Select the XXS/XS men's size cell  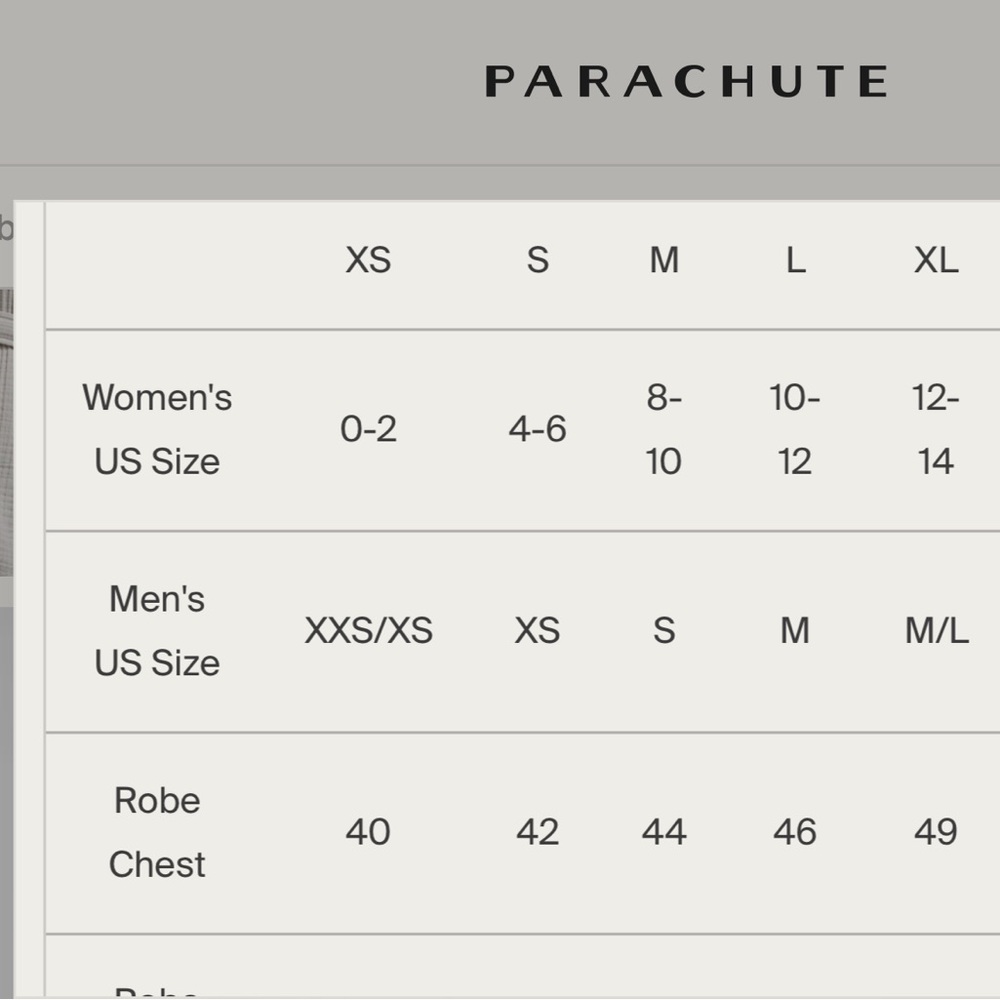(368, 631)
